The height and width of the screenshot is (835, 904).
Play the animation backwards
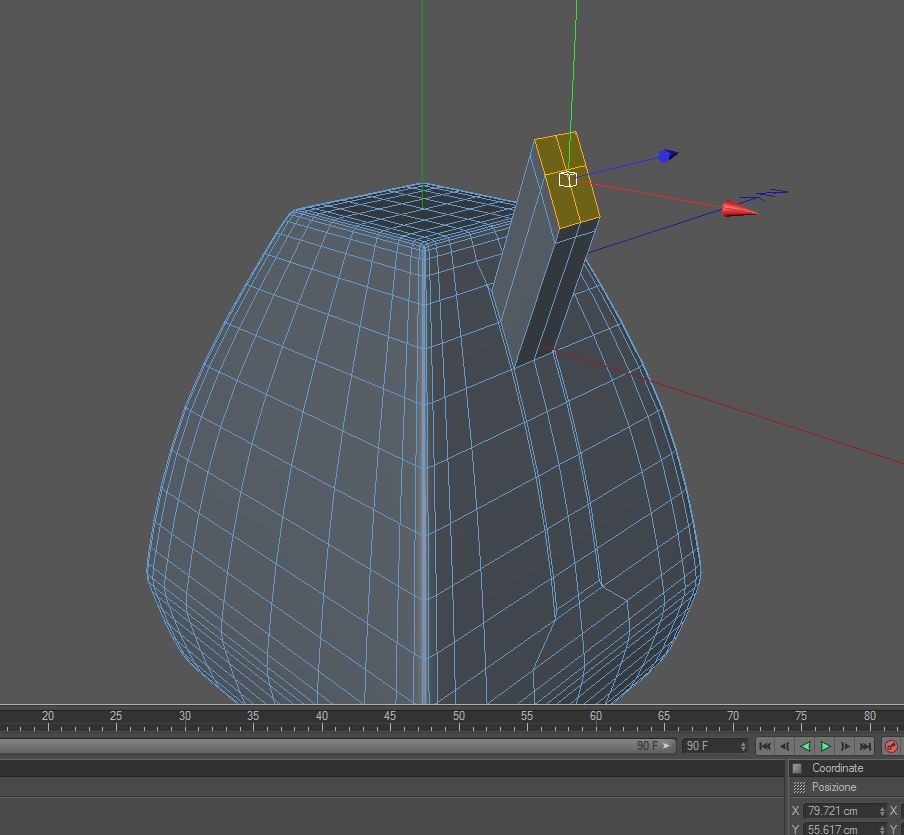pos(805,746)
